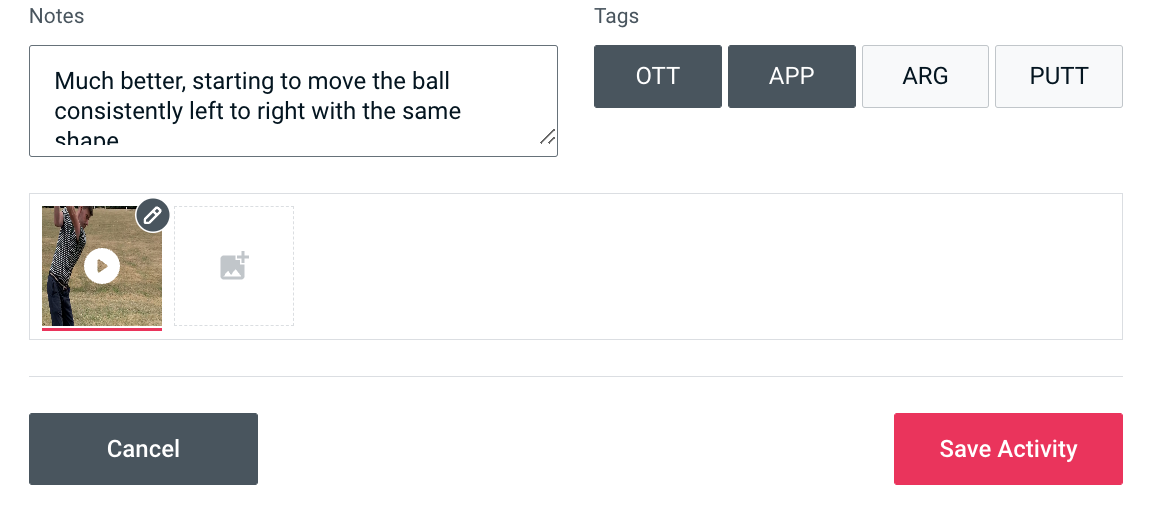Enable the ARG tag
This screenshot has width=1150, height=512.
point(925,76)
